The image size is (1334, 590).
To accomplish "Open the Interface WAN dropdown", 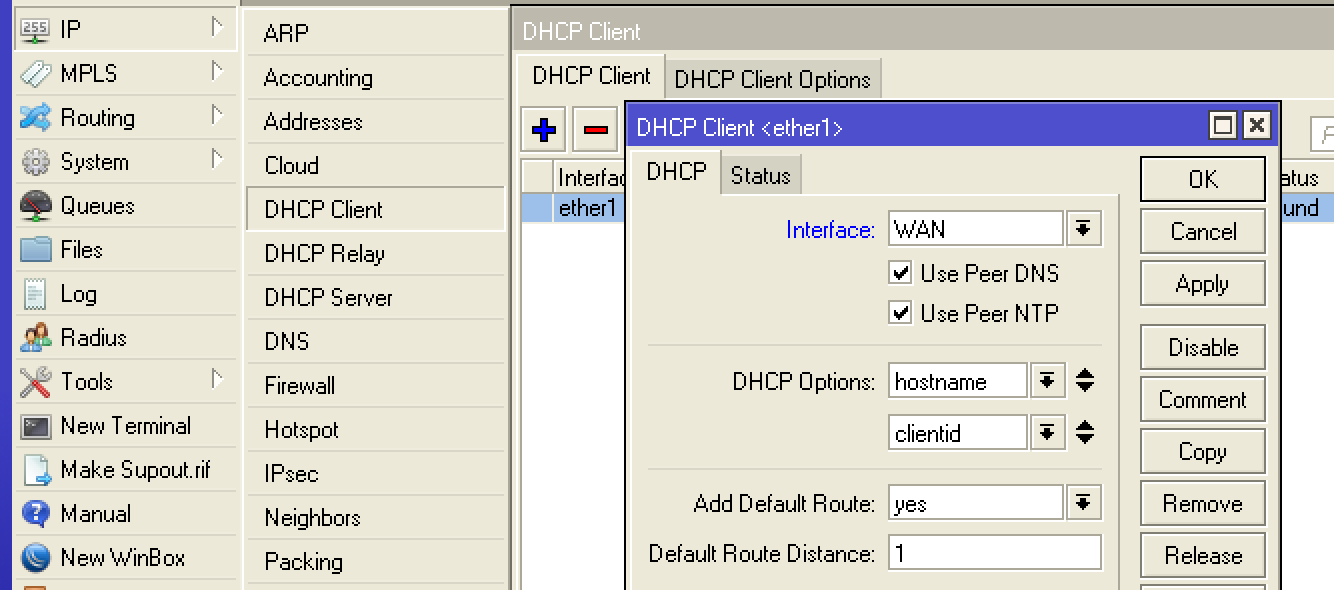I will pos(1083,229).
